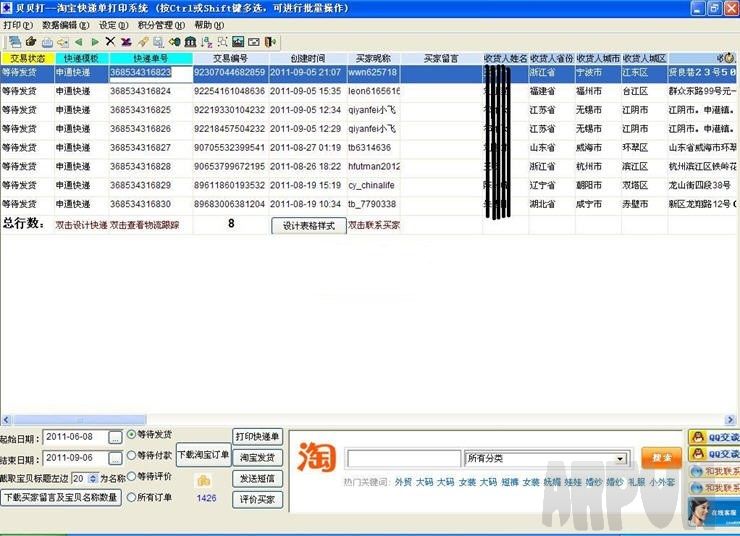Click the Taobao search text field
This screenshot has height=536, width=740.
click(x=404, y=458)
